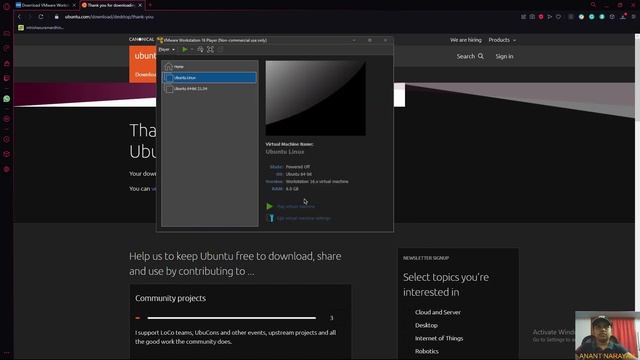Tick the Desktop topic
The image size is (640, 360).
(426, 325)
